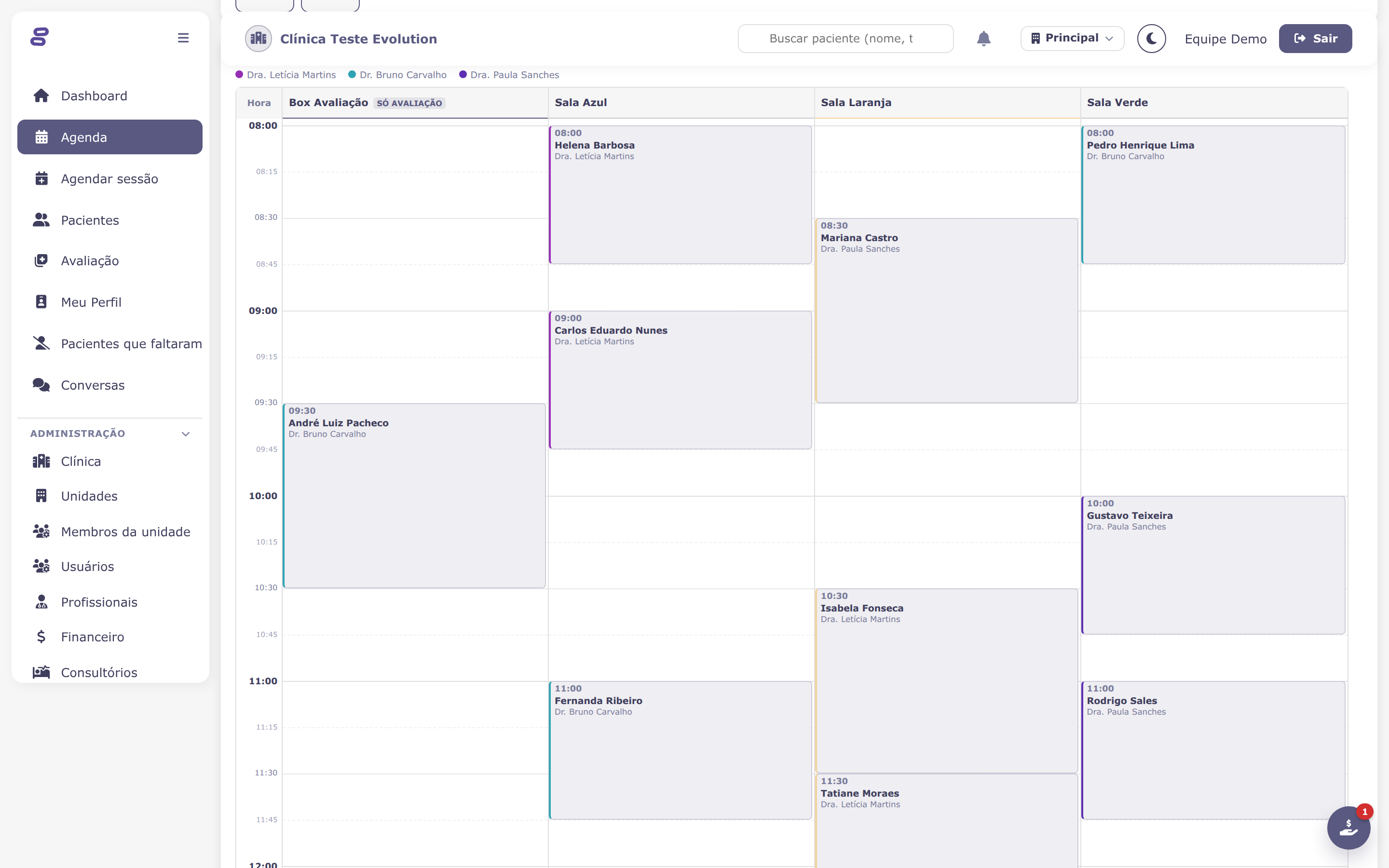Click the 1 notification badge
This screenshot has height=868, width=1389.
tap(1364, 812)
